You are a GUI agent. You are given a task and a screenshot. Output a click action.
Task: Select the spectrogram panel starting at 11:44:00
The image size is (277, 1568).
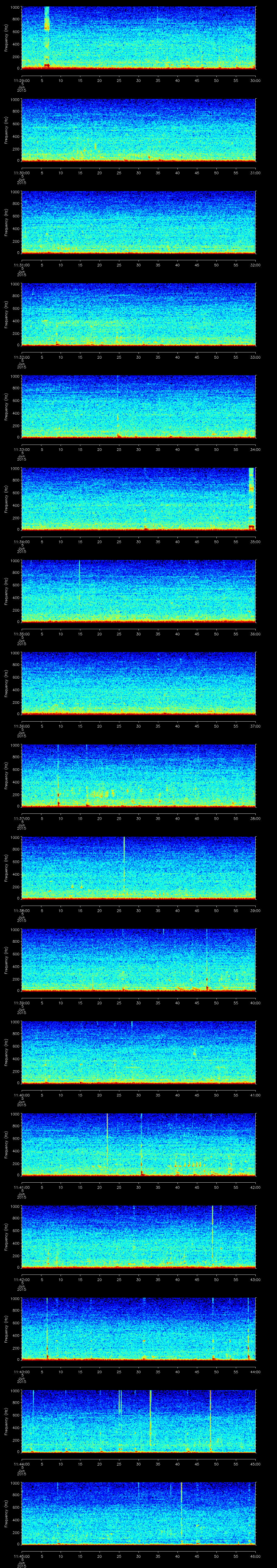coord(139,1421)
